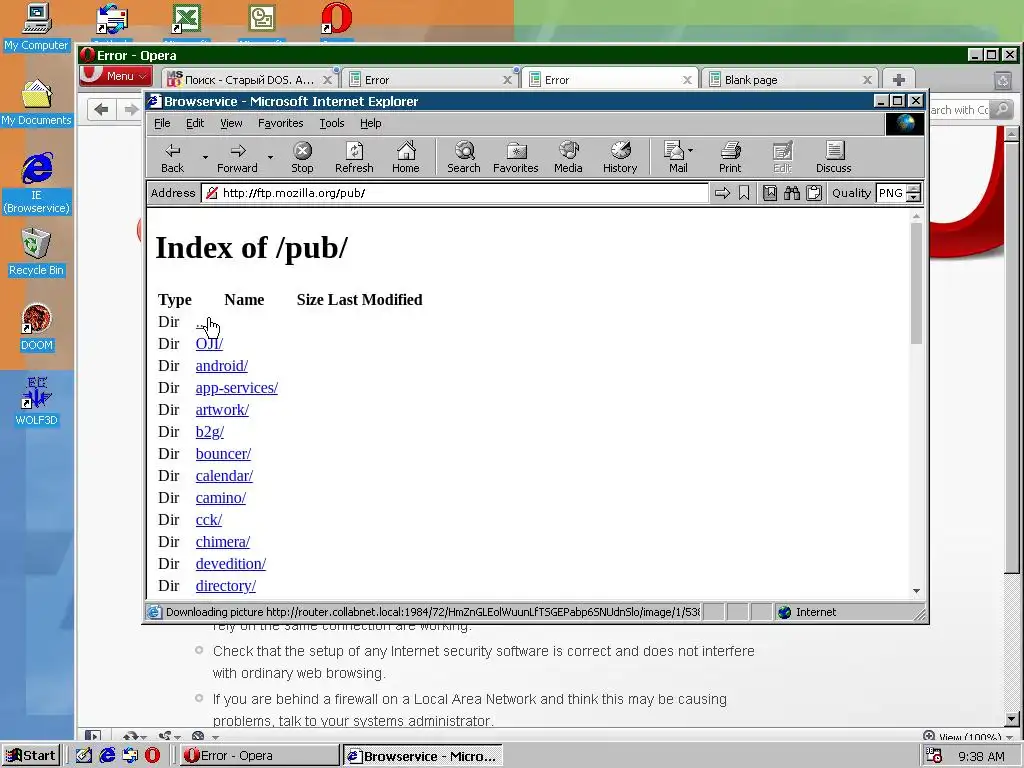Open the artwork/ directory link

tap(222, 409)
